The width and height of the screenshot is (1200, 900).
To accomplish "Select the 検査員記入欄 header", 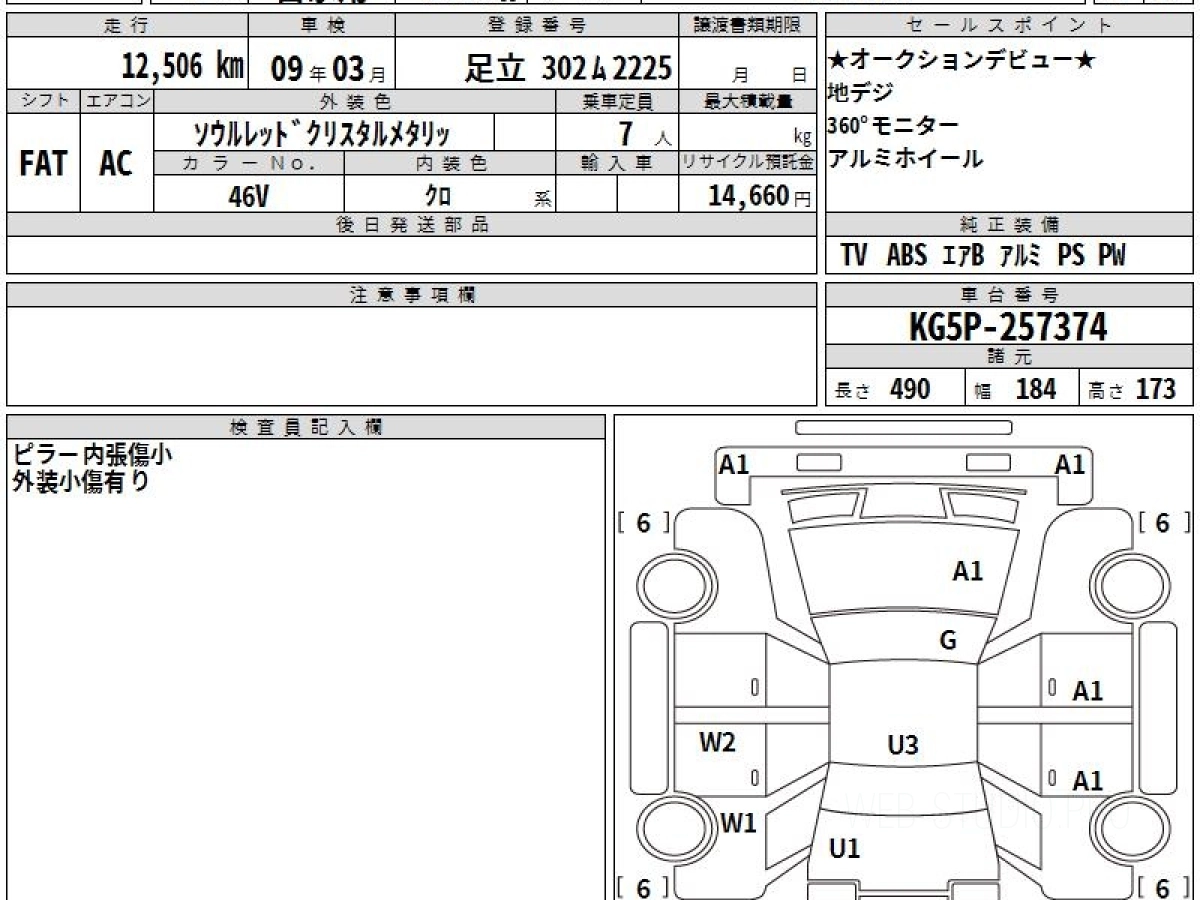I will (306, 427).
